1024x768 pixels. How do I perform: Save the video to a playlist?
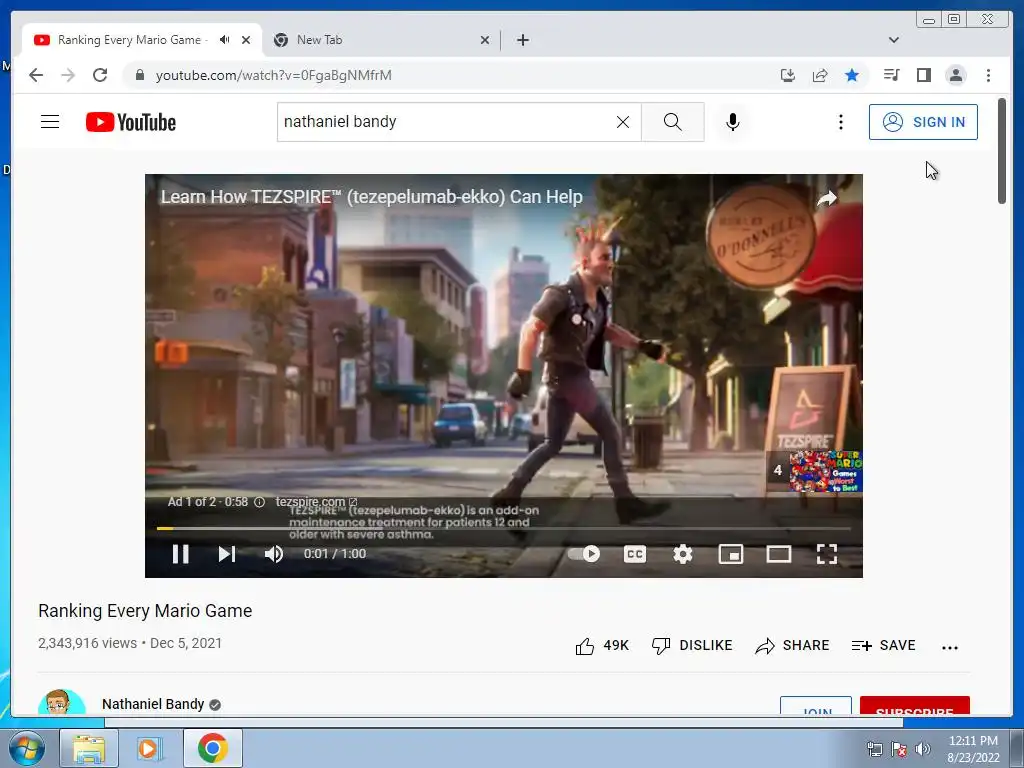pyautogui.click(x=884, y=646)
